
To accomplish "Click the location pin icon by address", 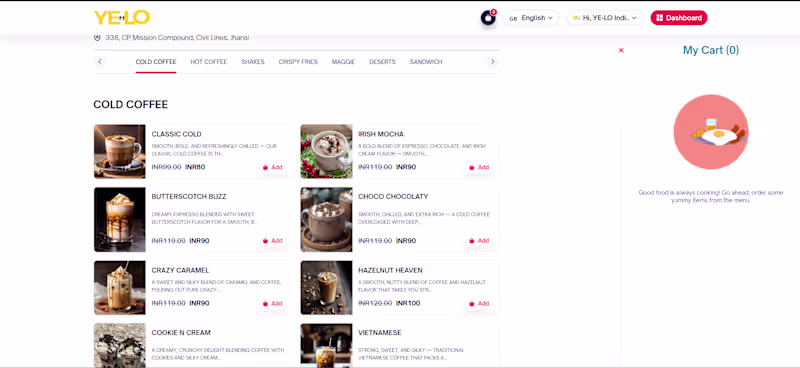I will [97, 38].
